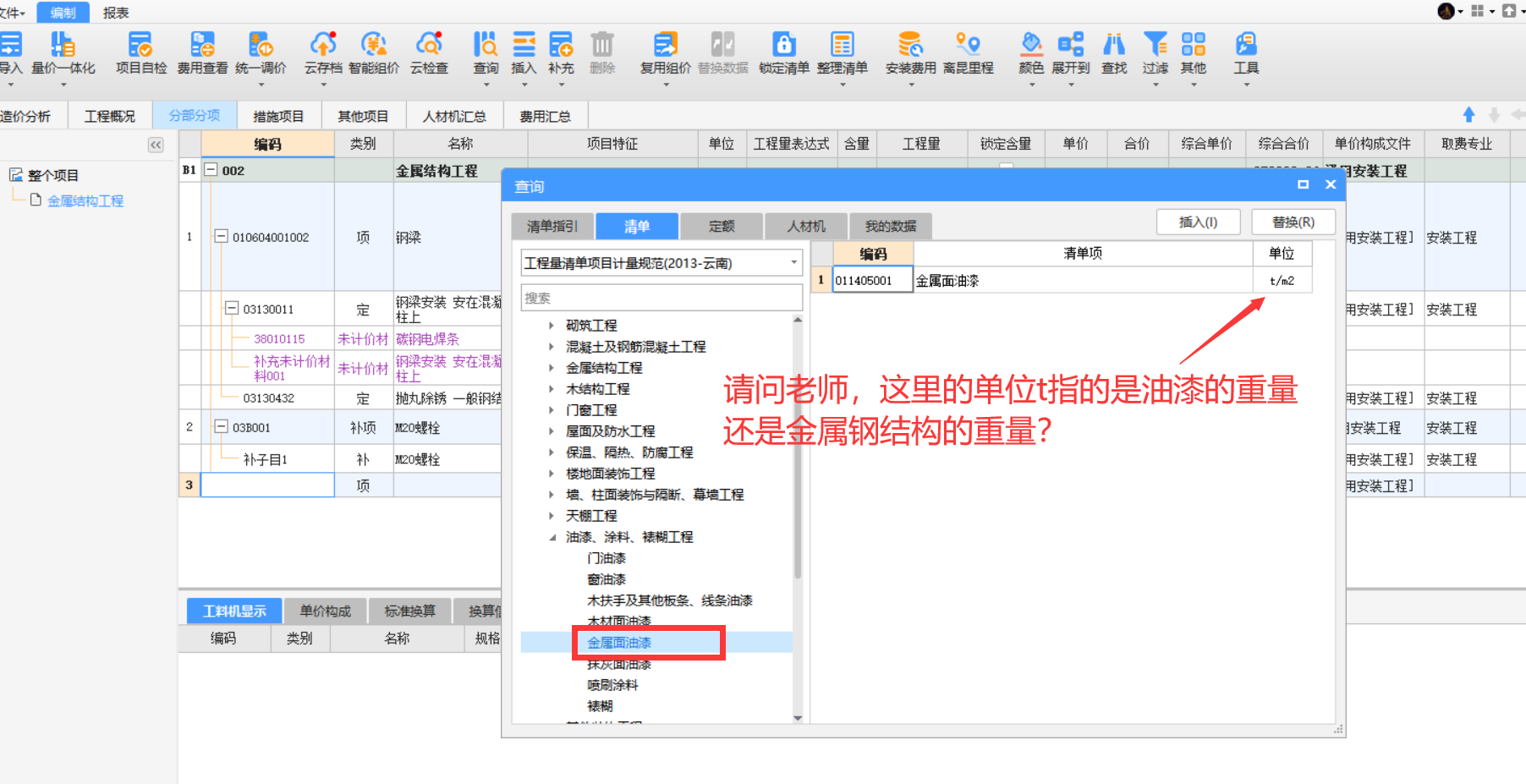The height and width of the screenshot is (784, 1526).
Task: Click the 插入(I) button
Action: pyautogui.click(x=1198, y=222)
